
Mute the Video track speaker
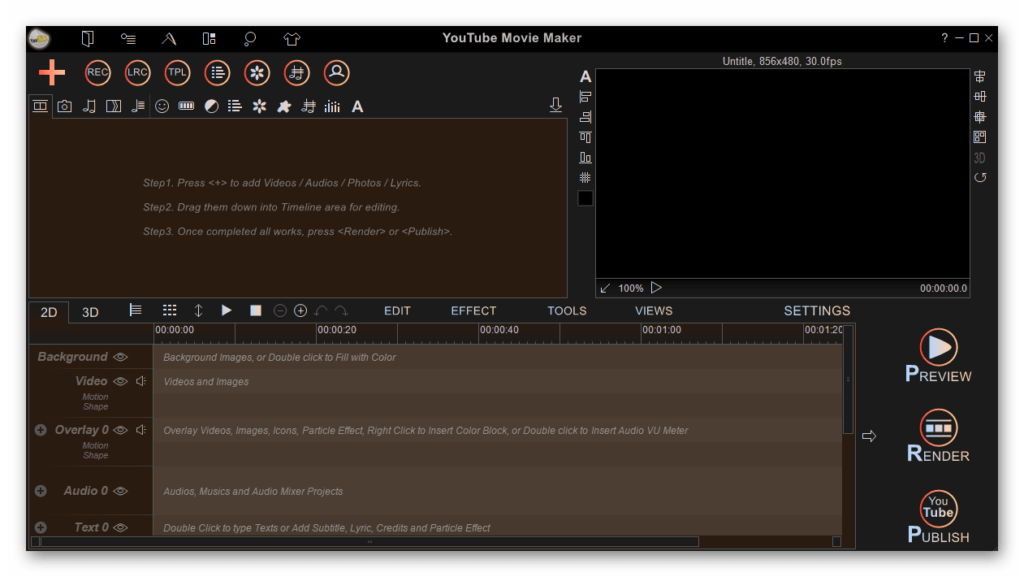point(141,381)
